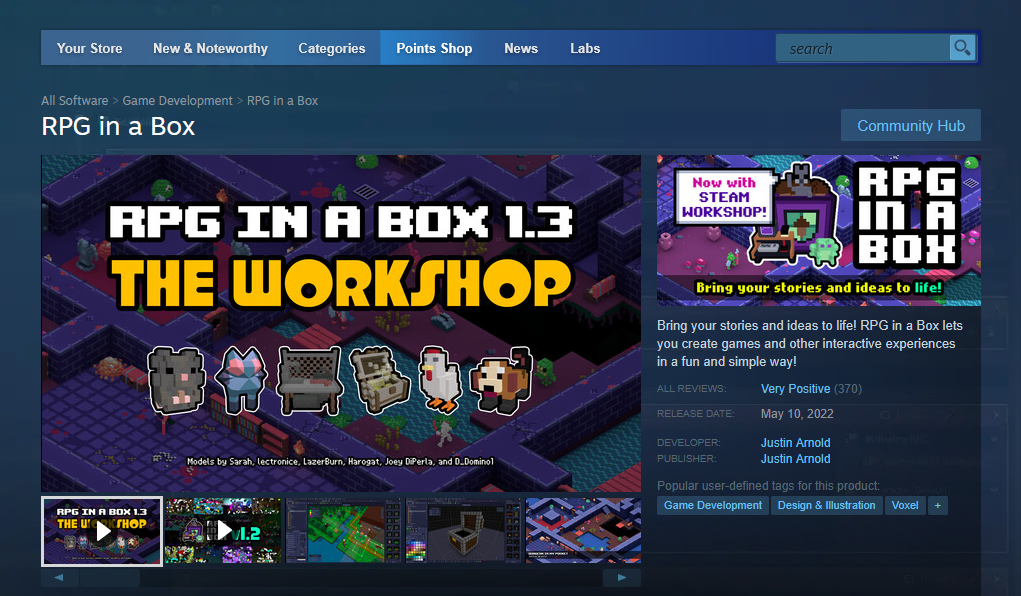The image size is (1021, 596).
Task: Add a tag with the plus button
Action: 938,505
